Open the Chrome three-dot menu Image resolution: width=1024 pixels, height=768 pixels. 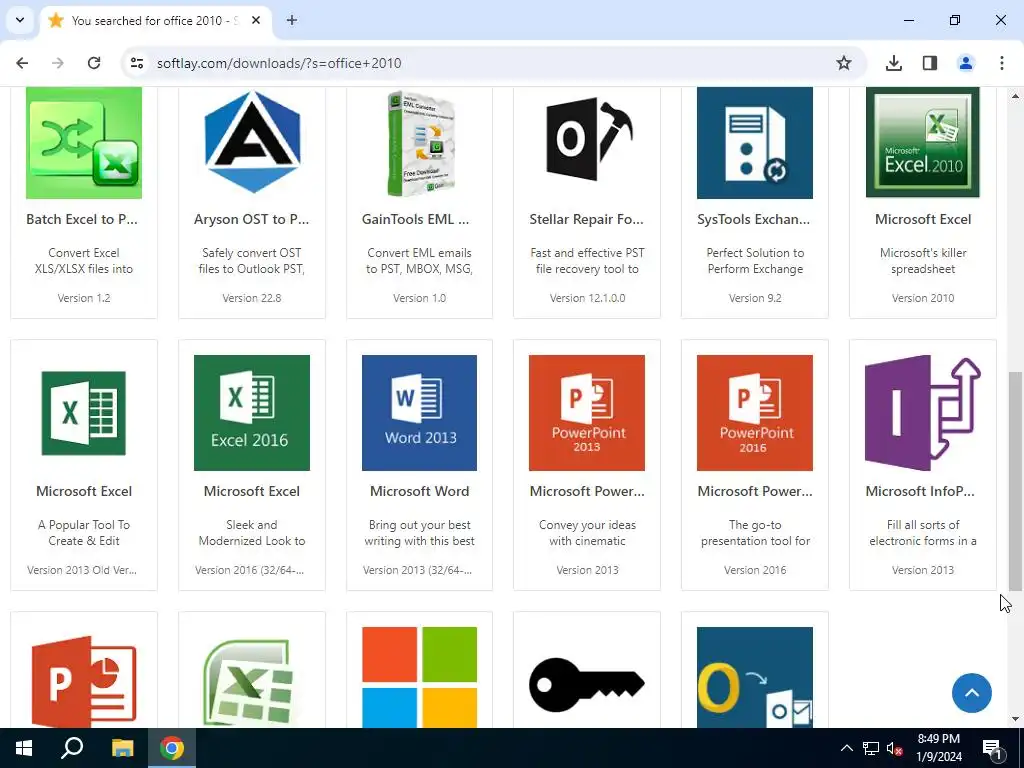pos(1002,63)
